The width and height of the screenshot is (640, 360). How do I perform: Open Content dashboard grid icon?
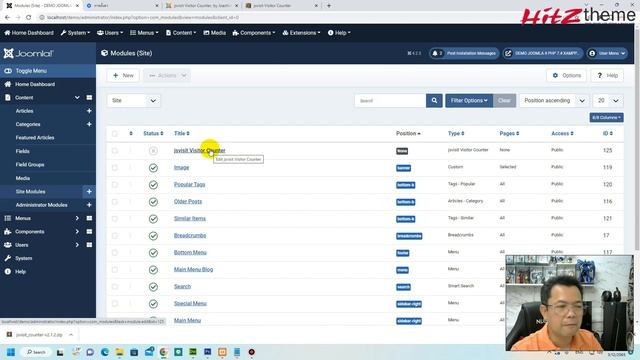(x=89, y=98)
